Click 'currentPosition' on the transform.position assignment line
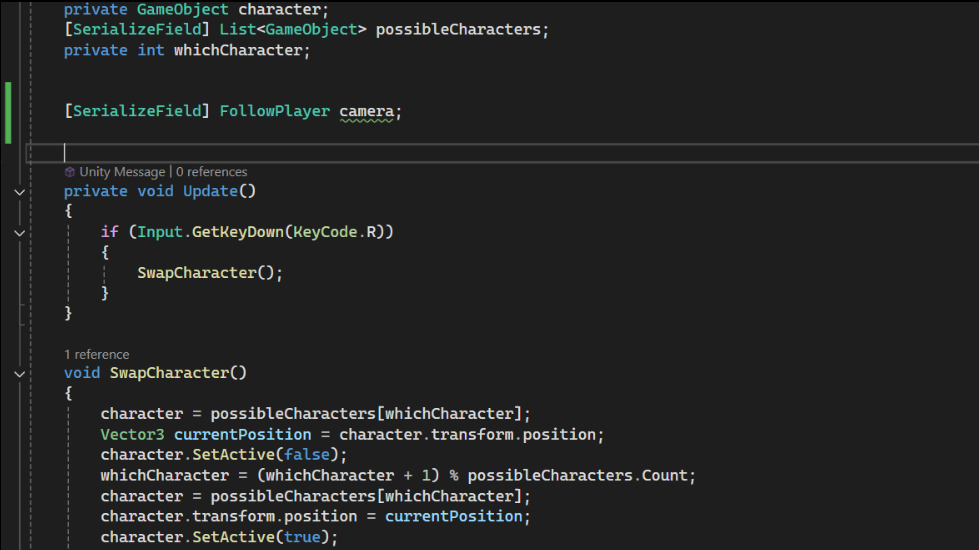 pos(453,516)
